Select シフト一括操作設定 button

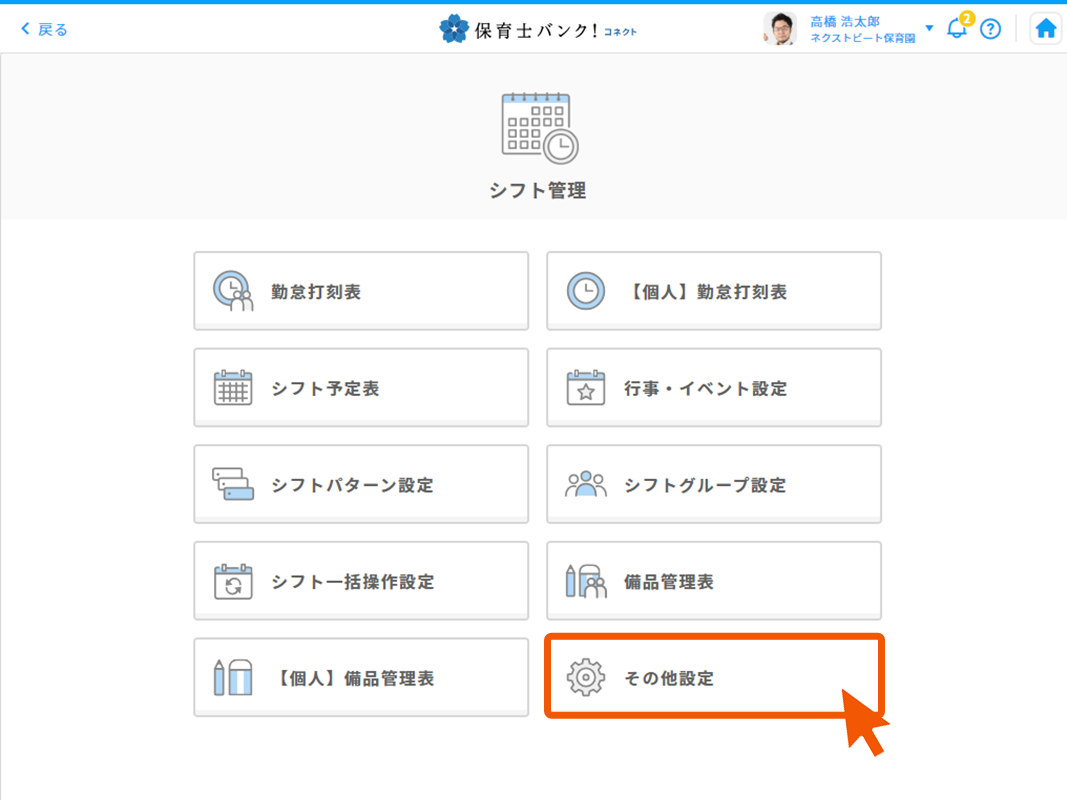361,582
